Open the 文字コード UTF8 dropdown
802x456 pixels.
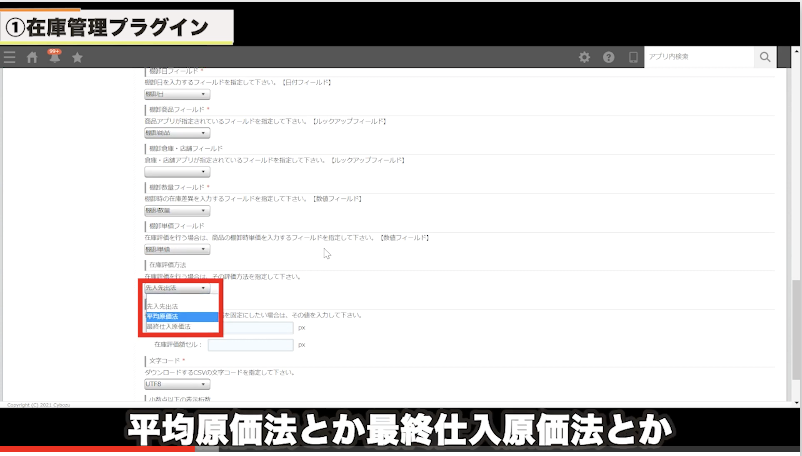pos(176,383)
